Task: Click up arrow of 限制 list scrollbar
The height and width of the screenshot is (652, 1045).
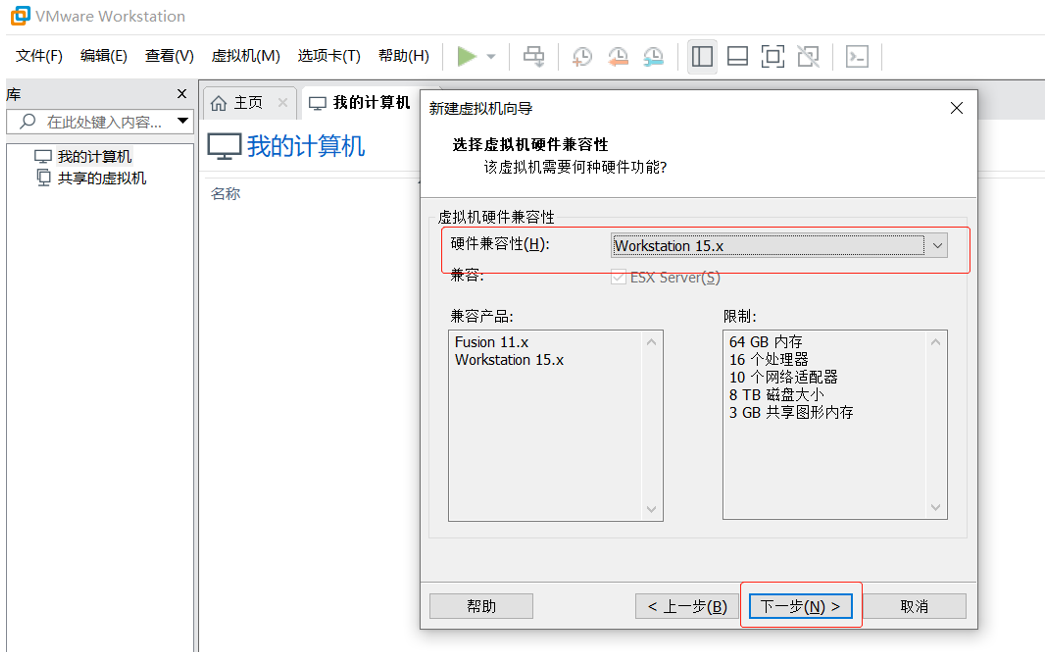Action: 936,342
